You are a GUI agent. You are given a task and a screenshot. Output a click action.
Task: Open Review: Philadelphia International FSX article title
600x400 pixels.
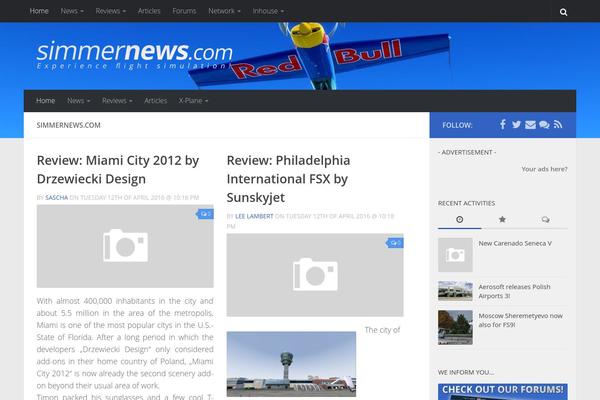point(288,179)
